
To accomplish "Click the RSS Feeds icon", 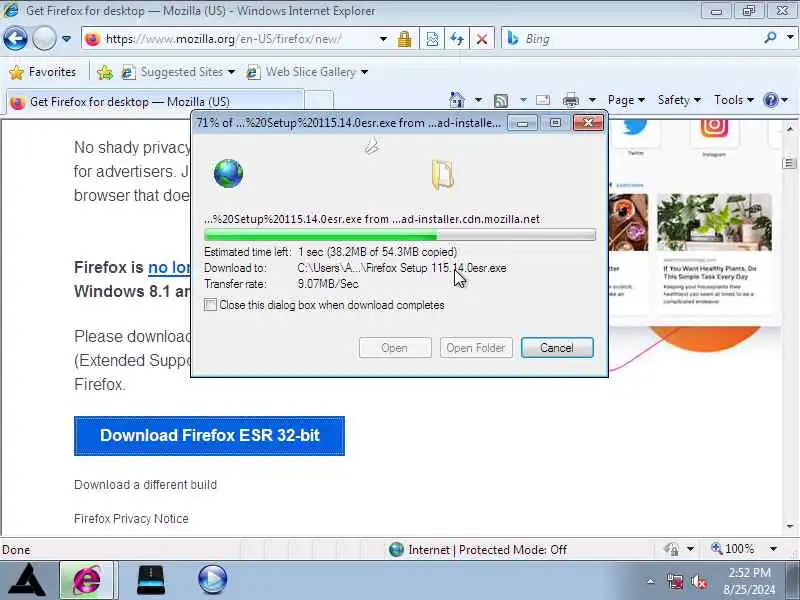I will (501, 101).
